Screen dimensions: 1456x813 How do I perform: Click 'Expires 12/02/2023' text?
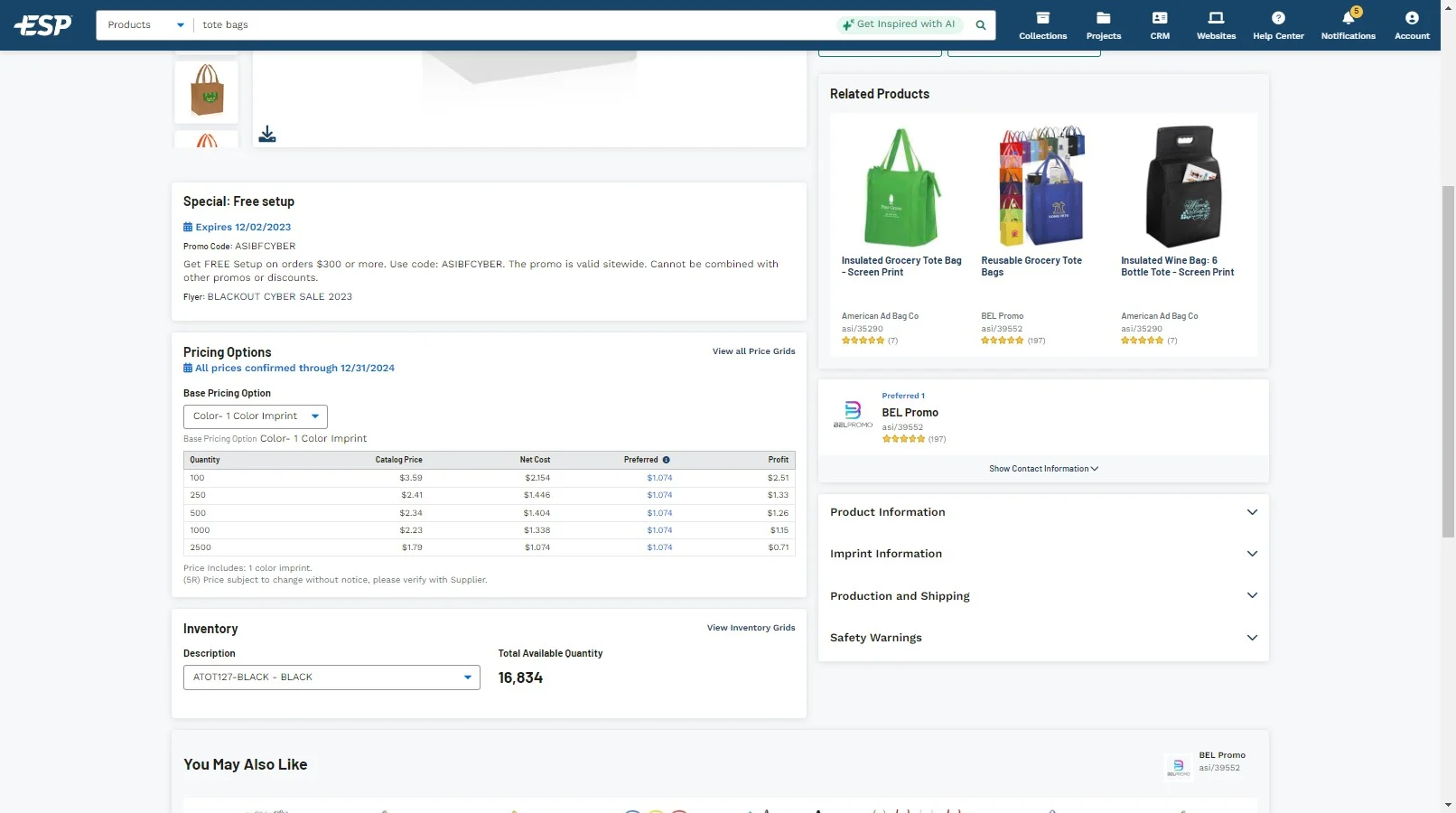243,228
